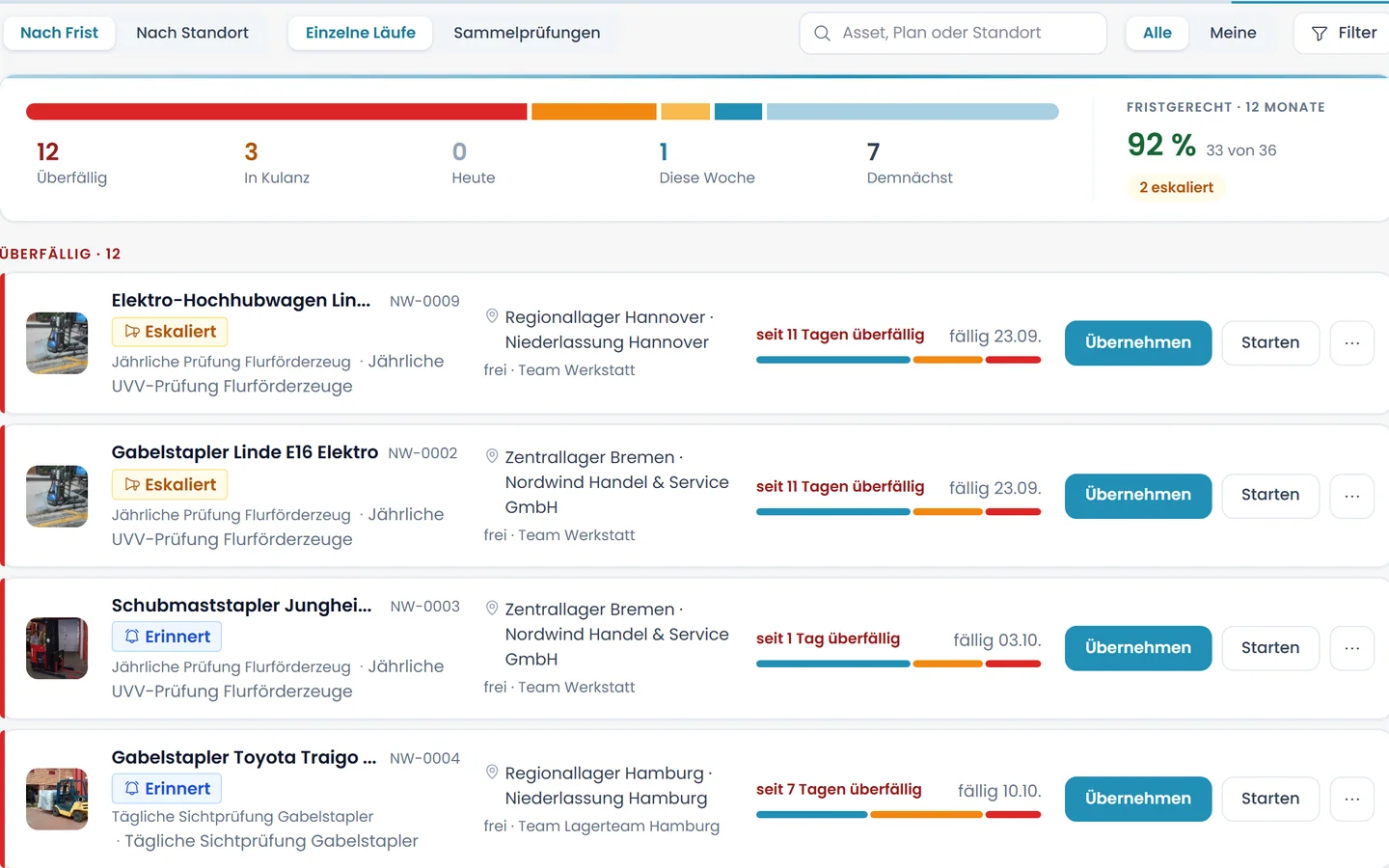Toggle grouping to Nach Standort
Image resolution: width=1389 pixels, height=868 pixels.
click(x=192, y=33)
